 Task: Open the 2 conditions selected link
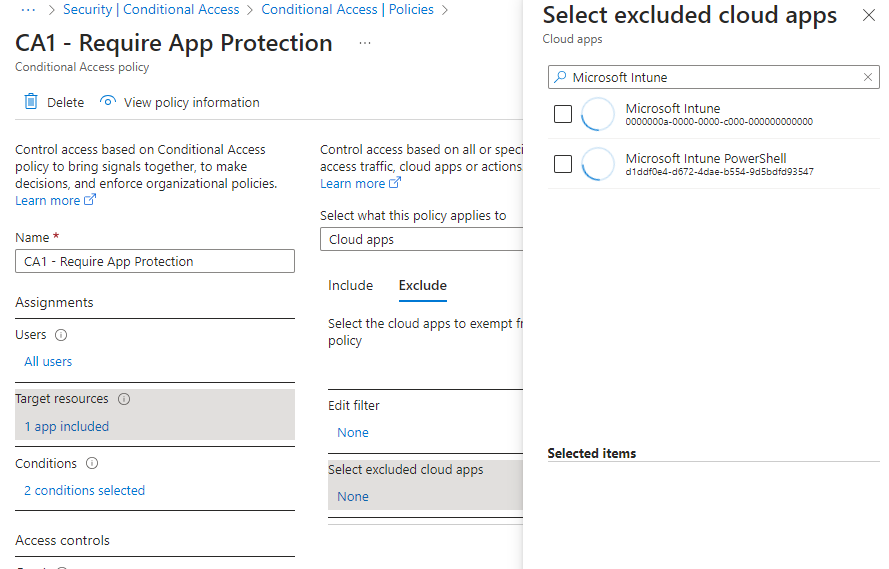pos(84,490)
